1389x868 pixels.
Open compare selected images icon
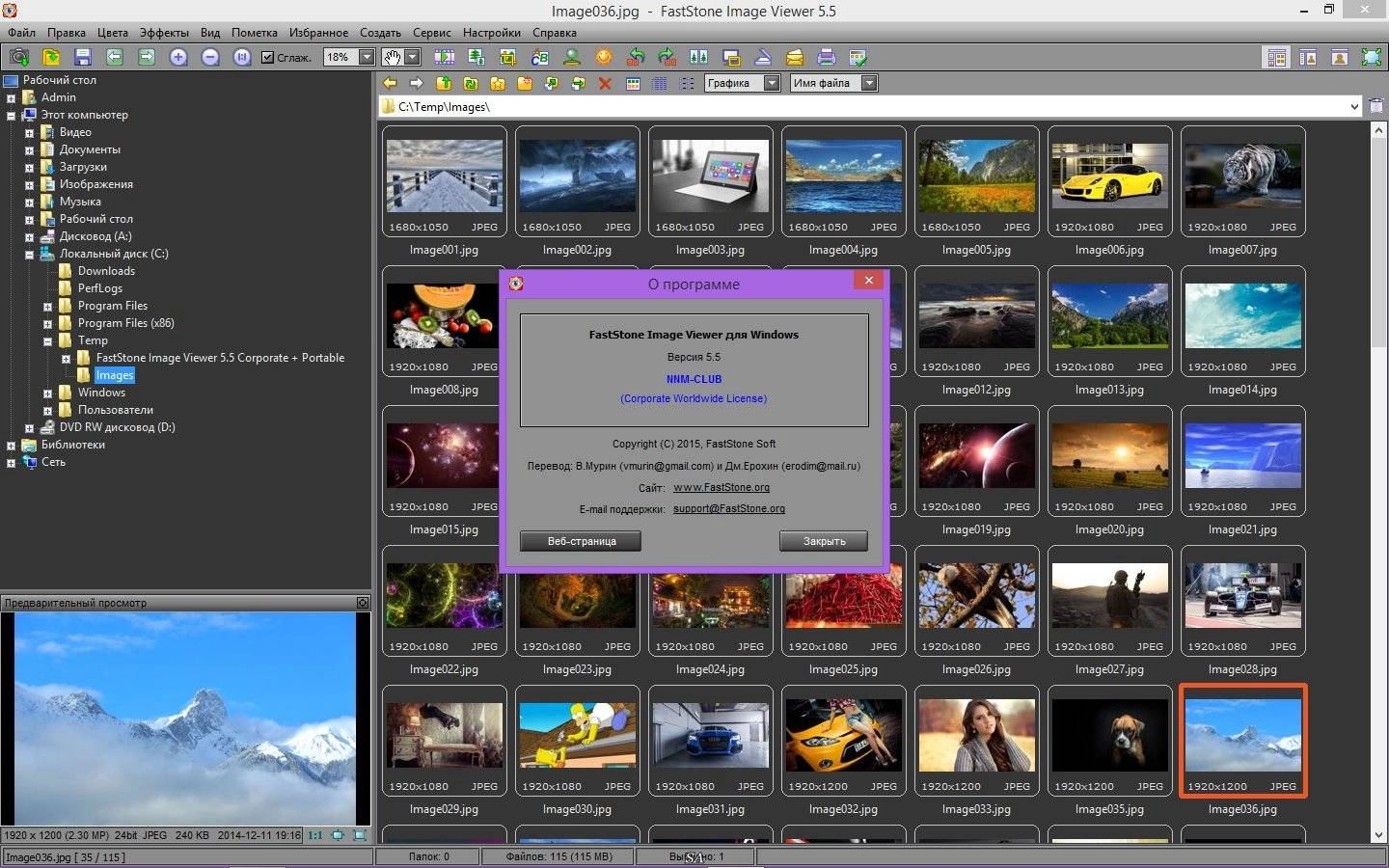(699, 57)
